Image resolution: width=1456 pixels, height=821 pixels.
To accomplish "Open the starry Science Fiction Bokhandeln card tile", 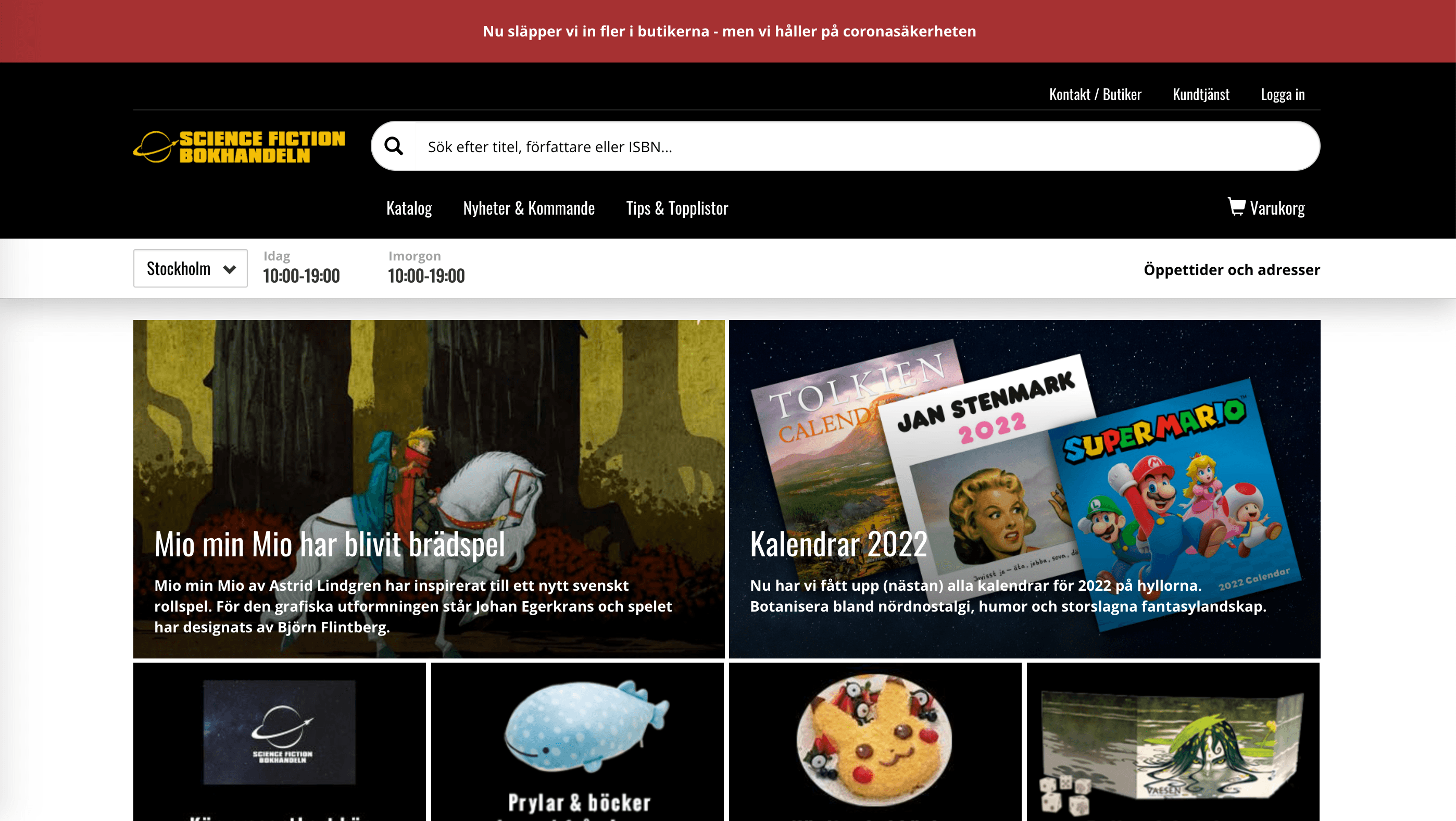I will (x=280, y=742).
